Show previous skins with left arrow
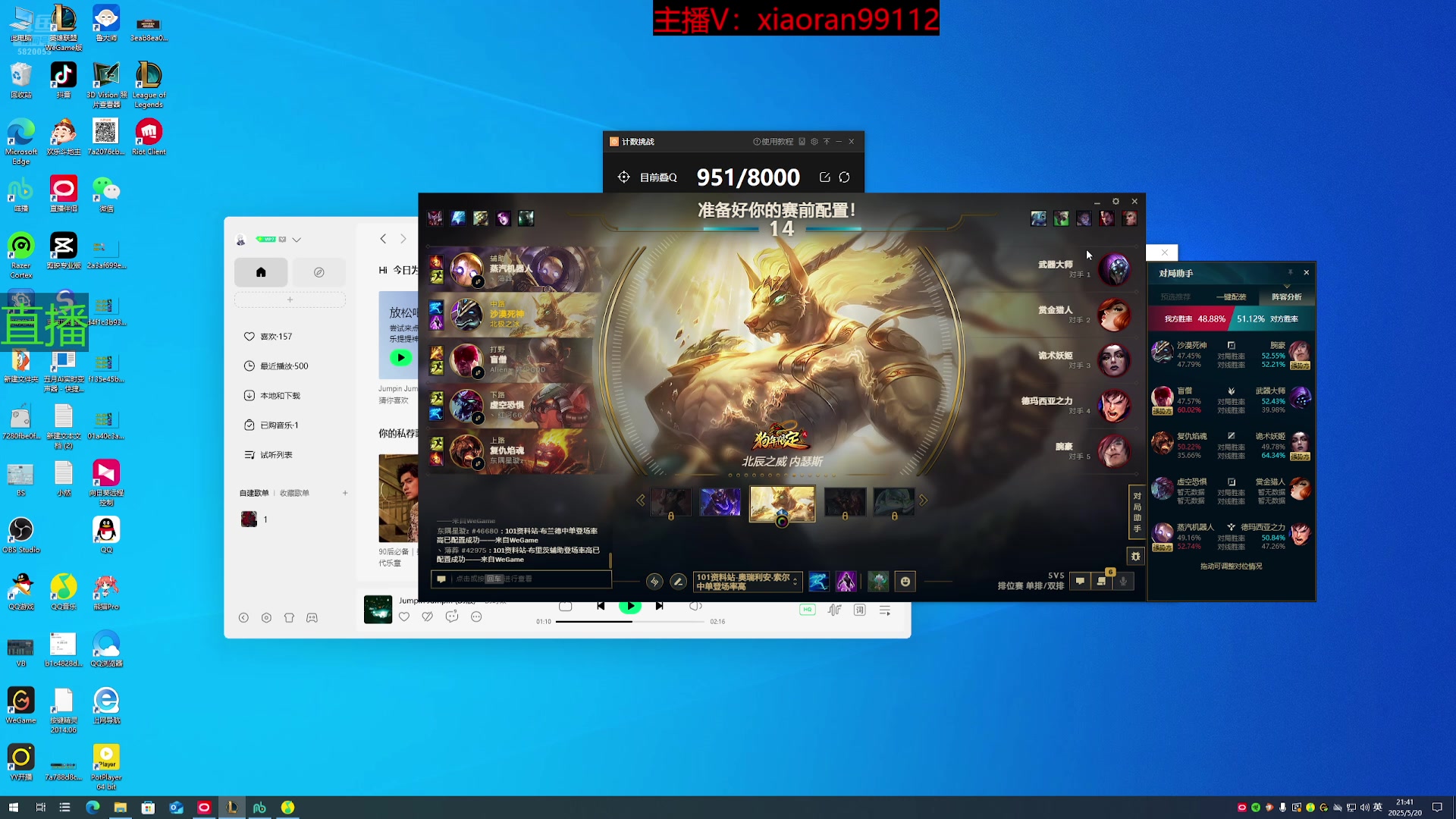 [x=641, y=500]
